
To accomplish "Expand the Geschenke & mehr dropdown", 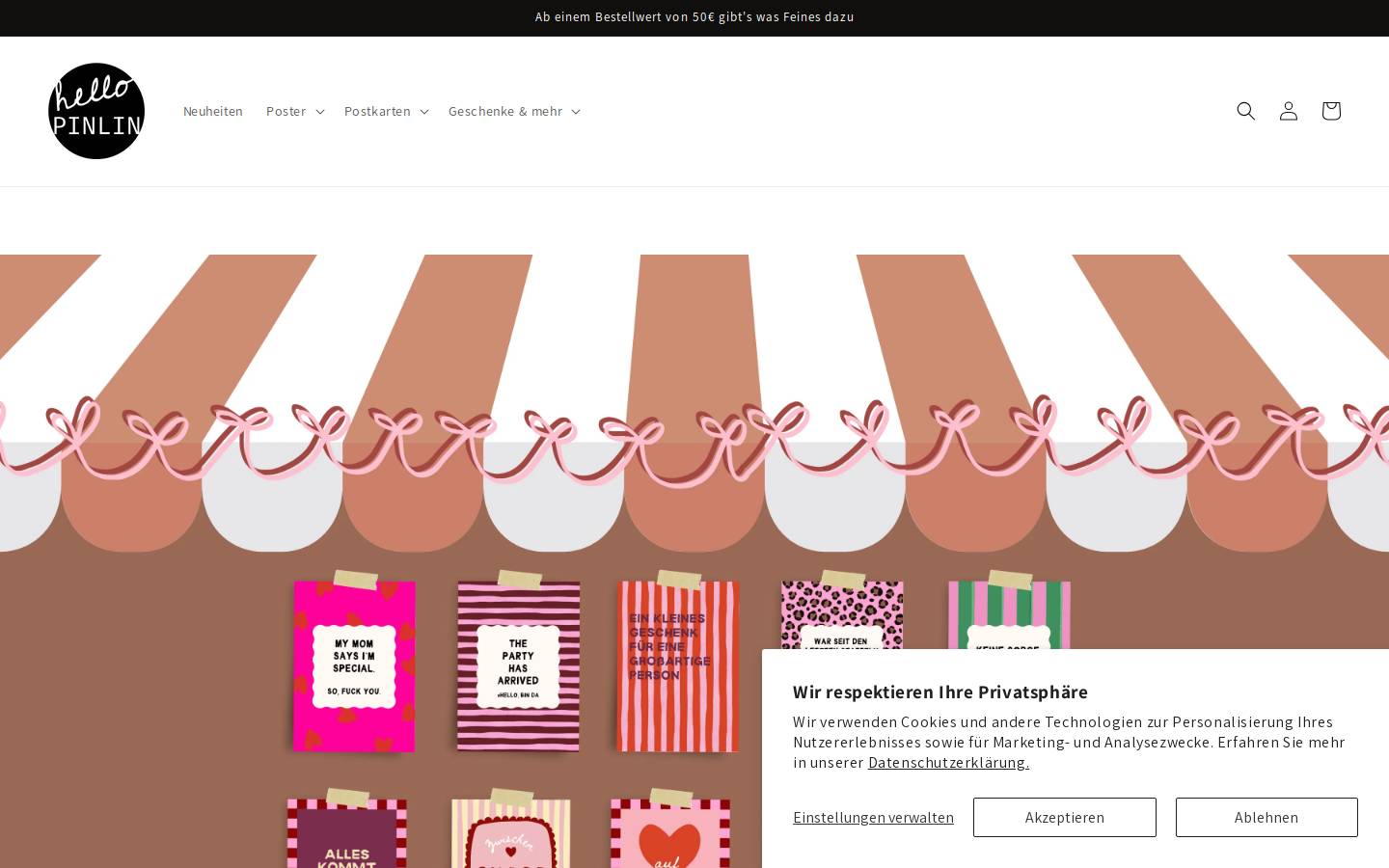I will [x=514, y=111].
